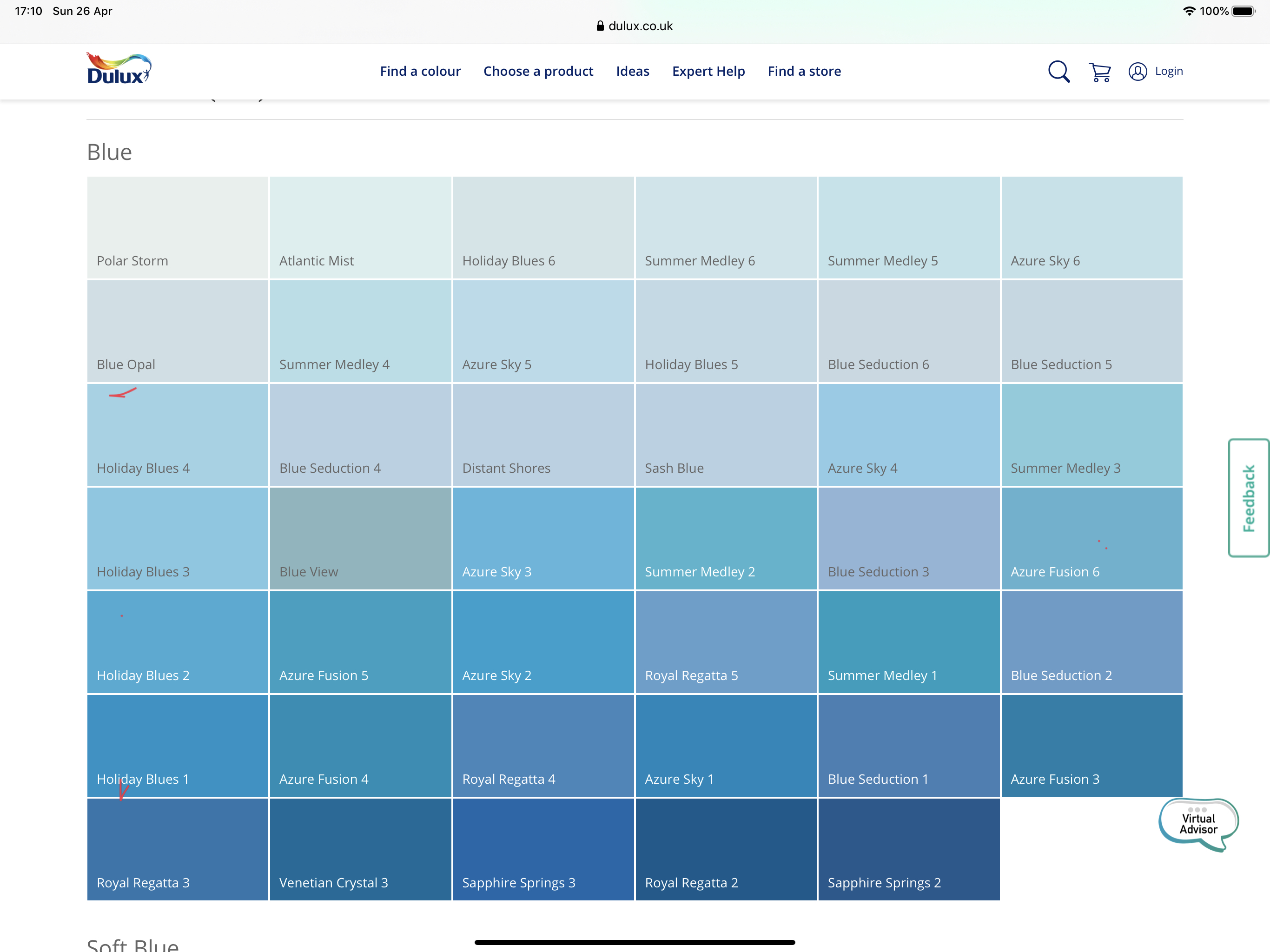
Task: Open the search magnifier icon
Action: [1058, 72]
